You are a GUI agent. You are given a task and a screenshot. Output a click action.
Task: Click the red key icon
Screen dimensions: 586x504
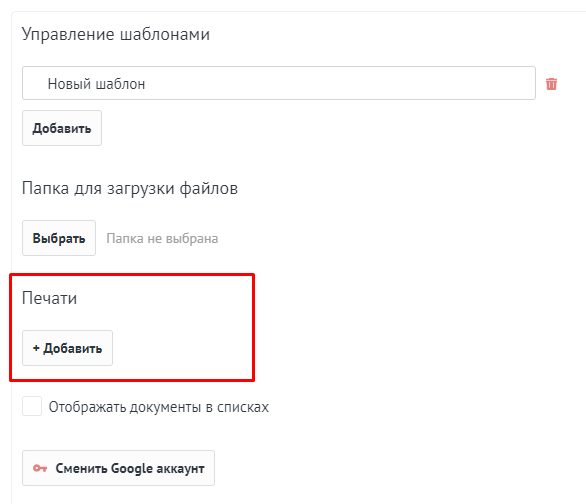point(40,468)
